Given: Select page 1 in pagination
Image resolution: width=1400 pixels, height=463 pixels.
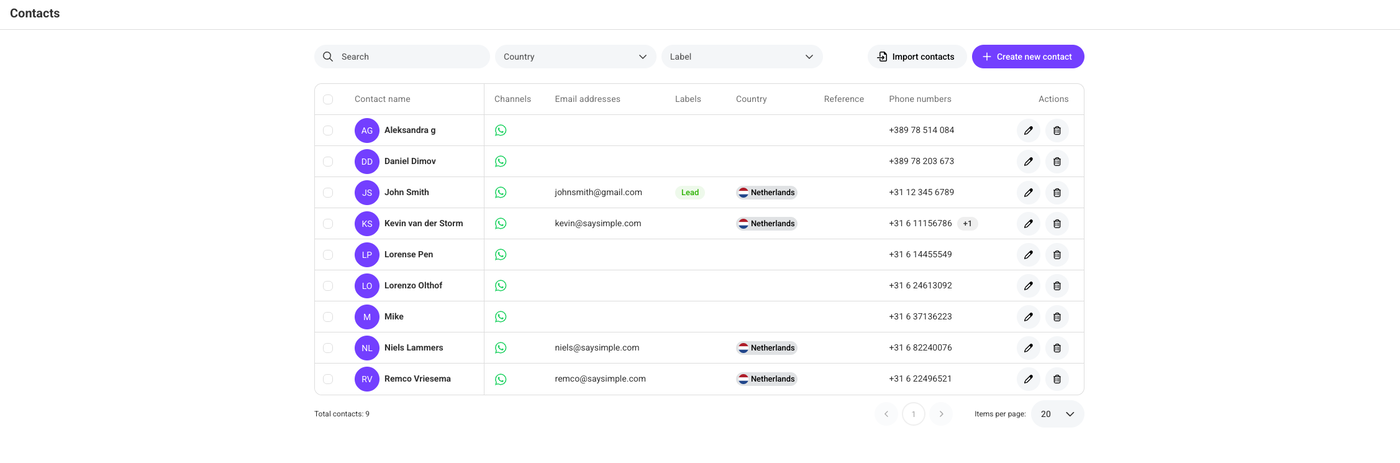Looking at the screenshot, I should pyautogui.click(x=913, y=414).
